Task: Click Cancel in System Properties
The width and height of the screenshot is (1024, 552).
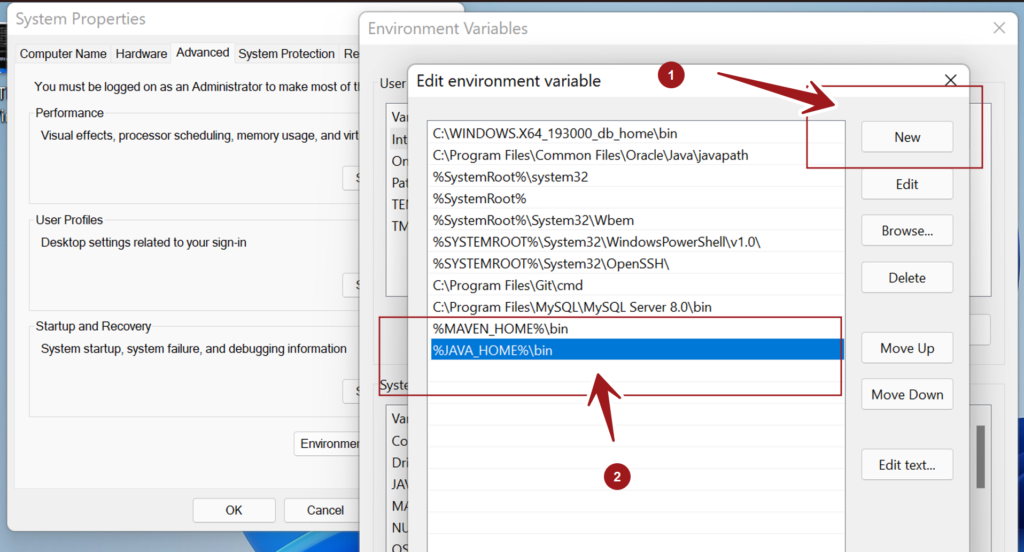Action: pos(323,510)
